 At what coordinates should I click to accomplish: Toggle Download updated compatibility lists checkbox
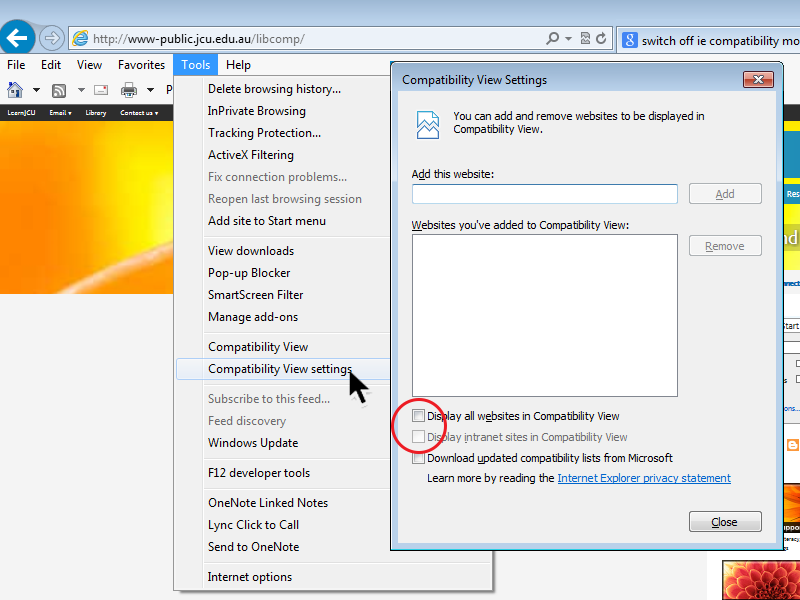(x=418, y=458)
